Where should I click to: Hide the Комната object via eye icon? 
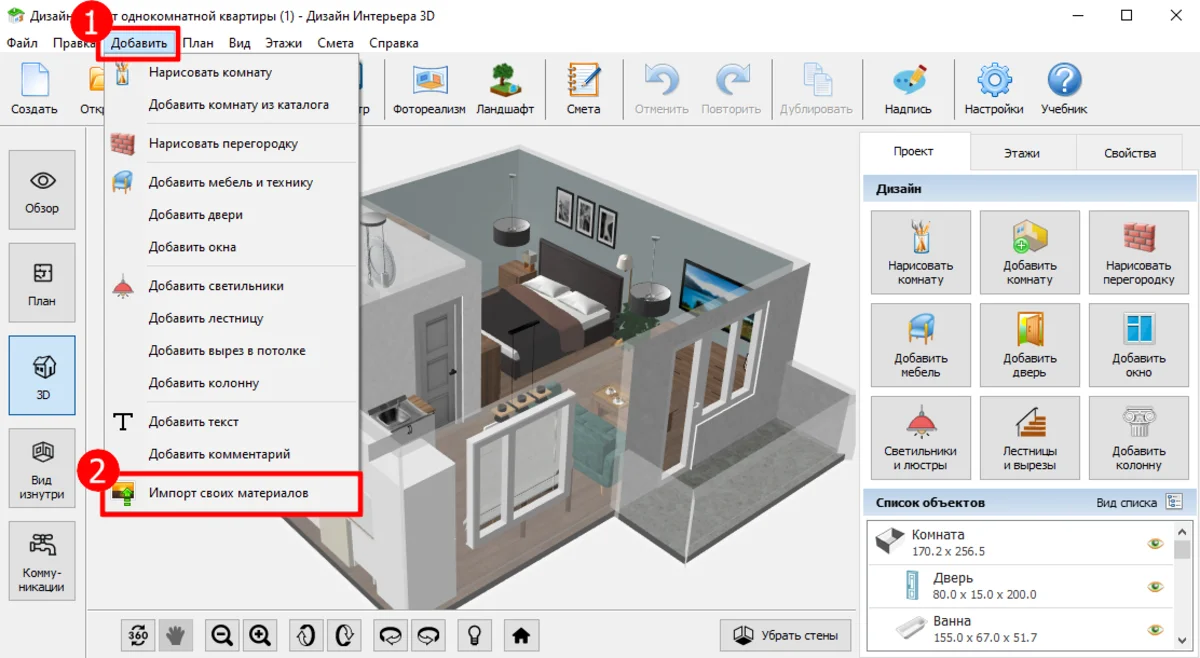pos(1155,543)
